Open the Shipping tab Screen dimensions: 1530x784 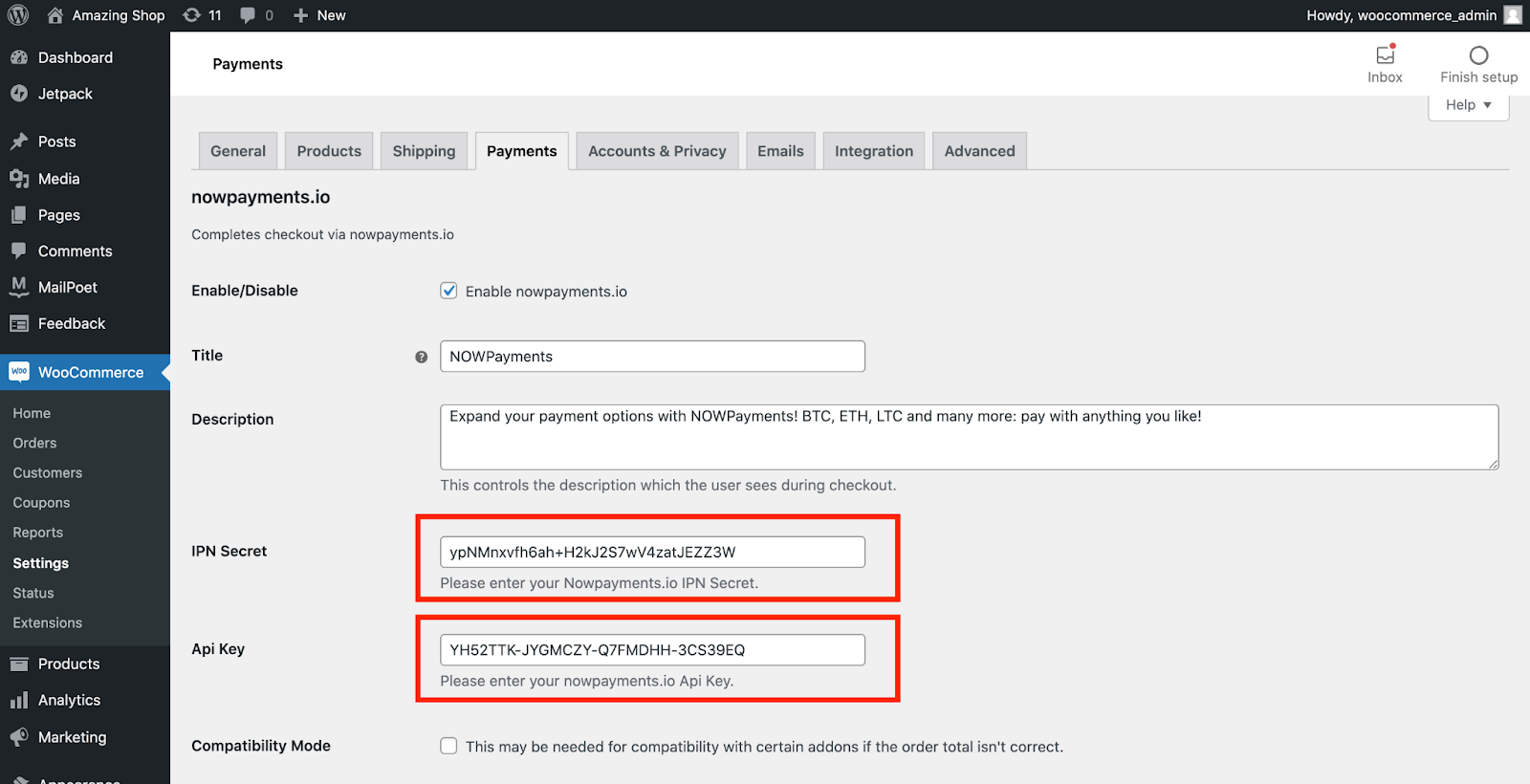[424, 151]
